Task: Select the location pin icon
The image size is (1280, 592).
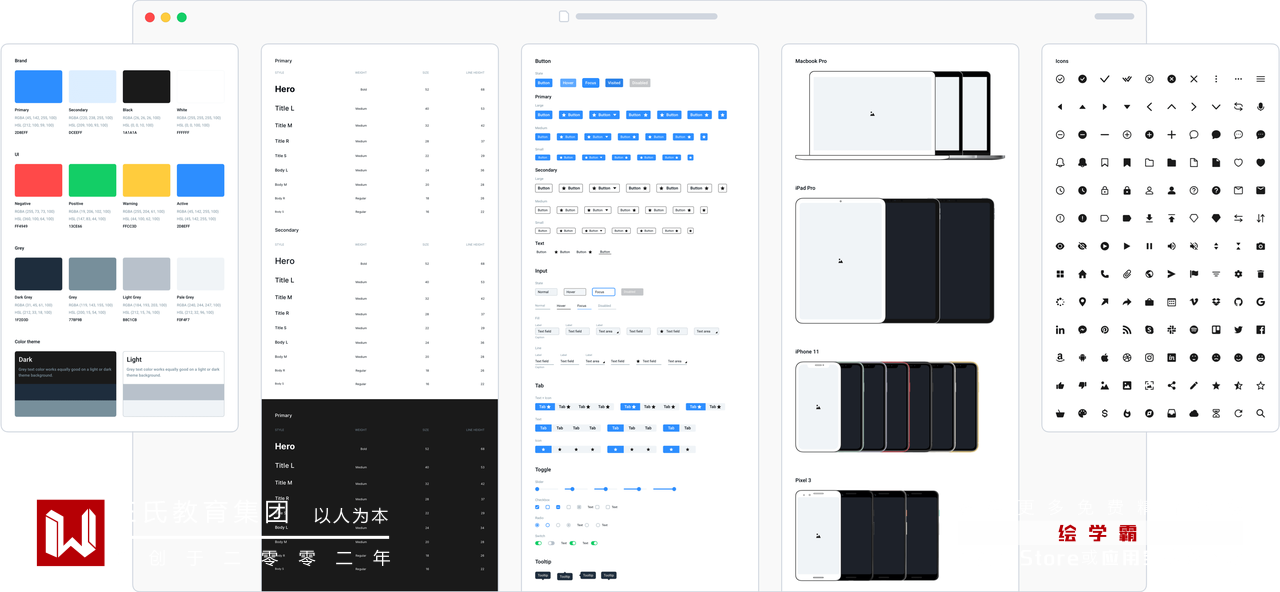Action: (x=1082, y=301)
